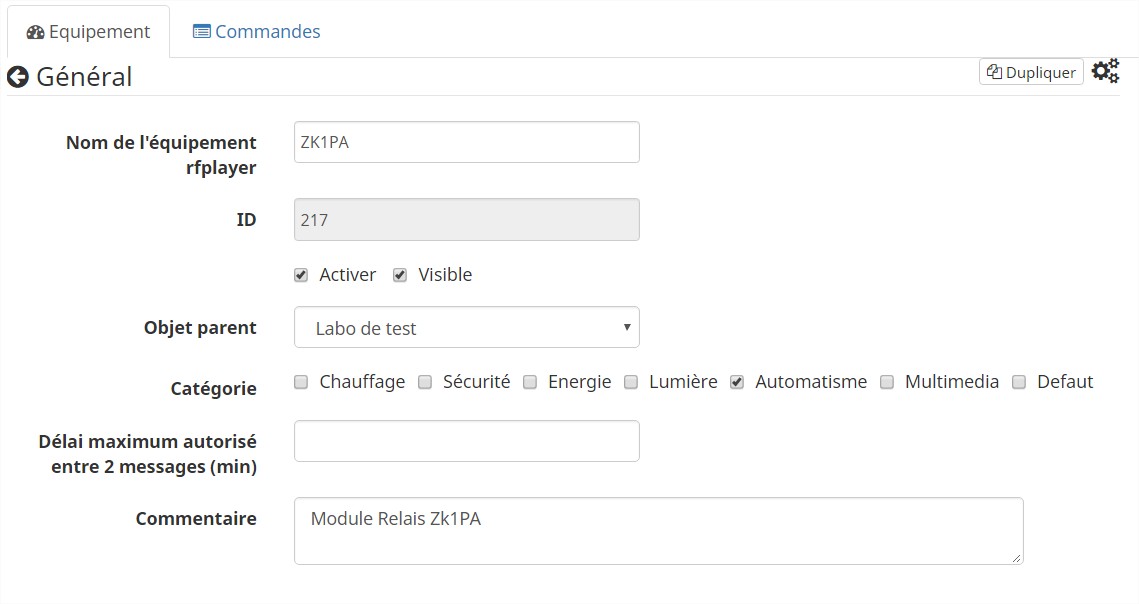Screen dimensions: 1139x604
Task: Enable the Chauffage category checkbox
Action: click(301, 382)
